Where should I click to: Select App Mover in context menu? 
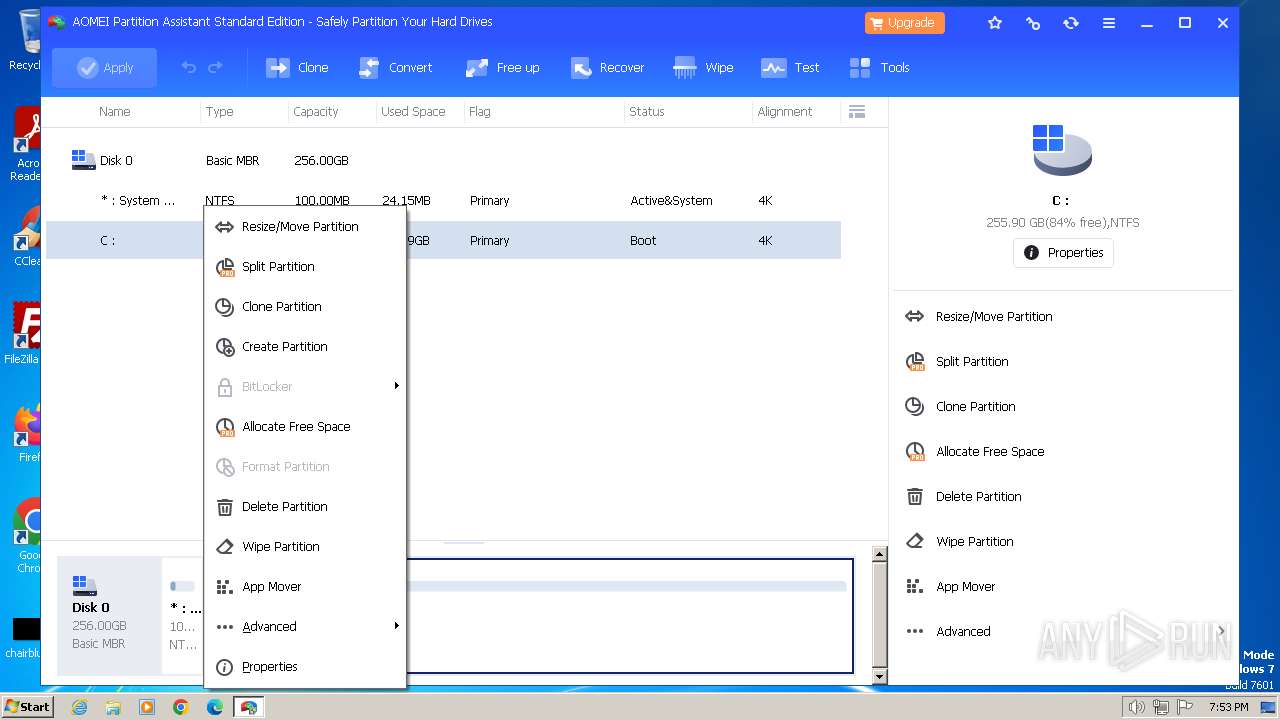pos(305,587)
